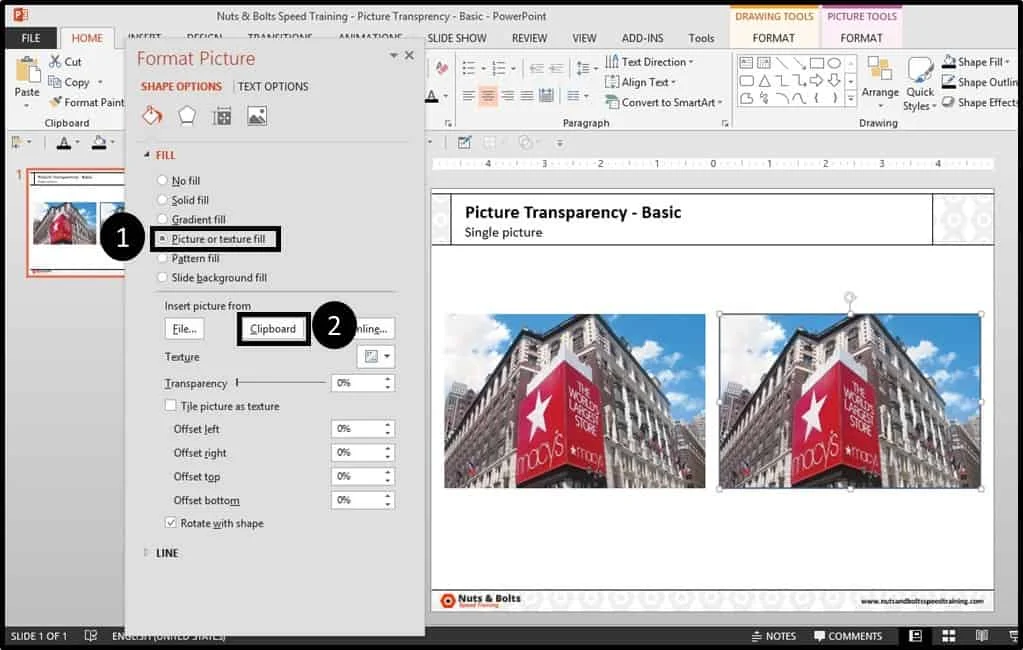
Task: Switch to the VIEW tab
Action: 584,38
